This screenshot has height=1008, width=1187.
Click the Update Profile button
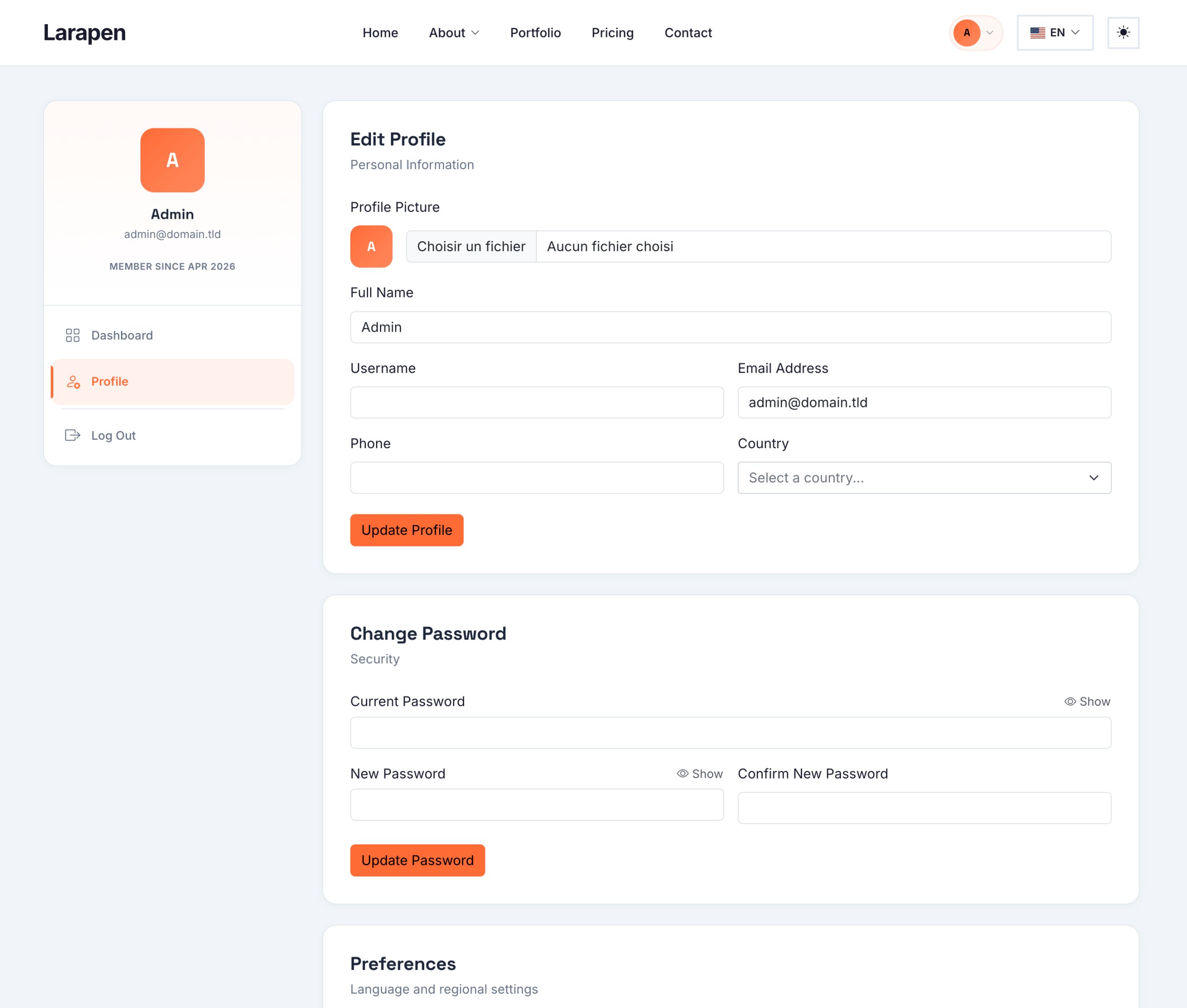coord(407,530)
